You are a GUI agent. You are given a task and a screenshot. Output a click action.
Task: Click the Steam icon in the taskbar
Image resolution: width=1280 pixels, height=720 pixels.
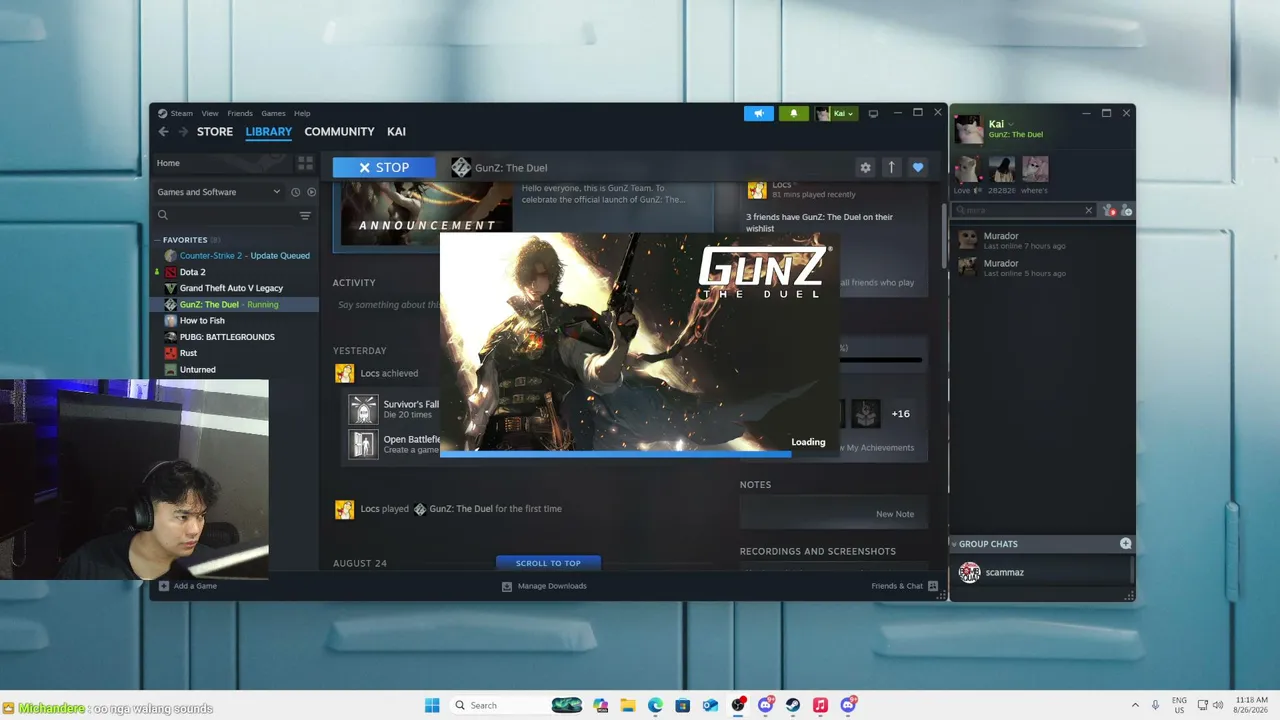793,705
